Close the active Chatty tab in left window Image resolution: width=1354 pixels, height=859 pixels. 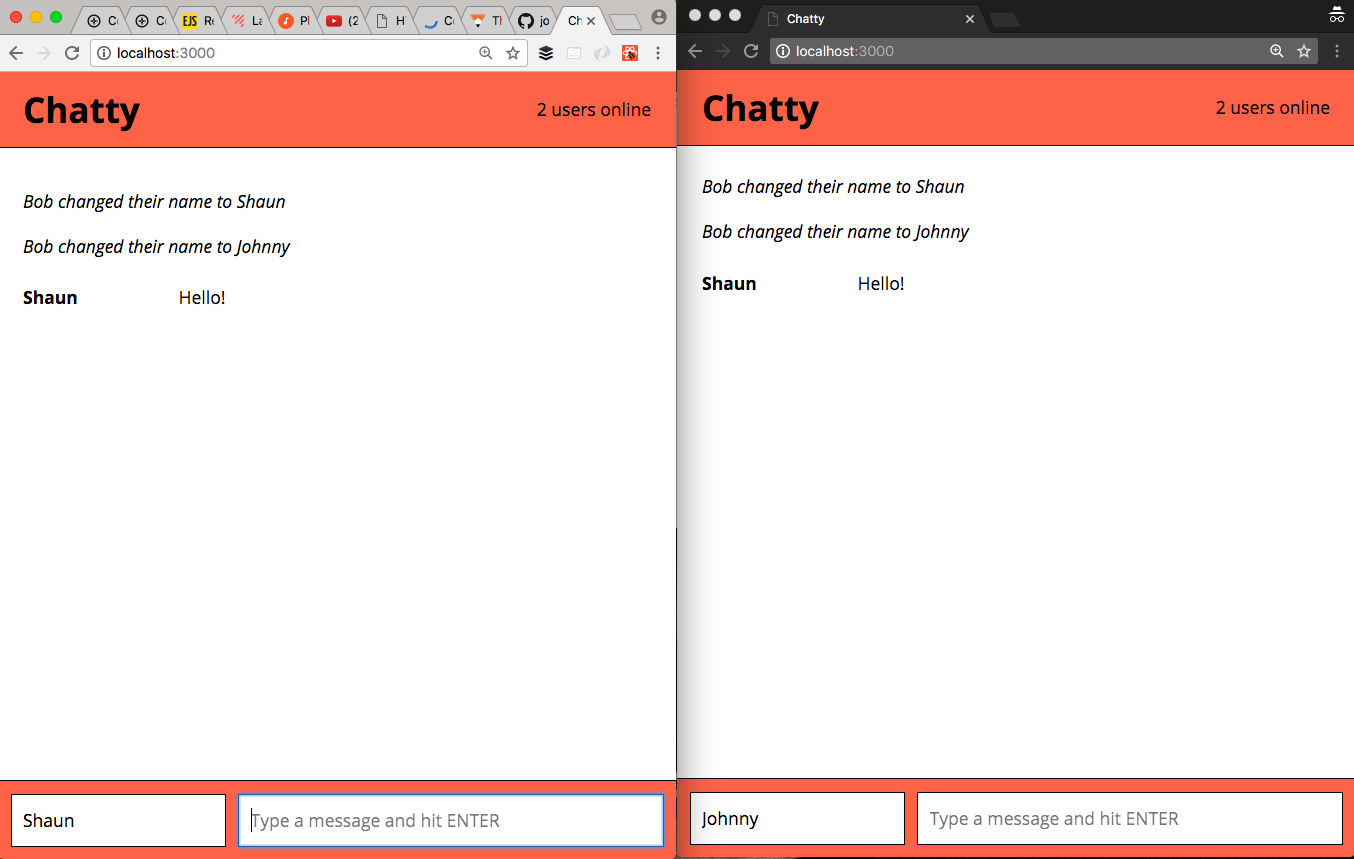point(591,21)
